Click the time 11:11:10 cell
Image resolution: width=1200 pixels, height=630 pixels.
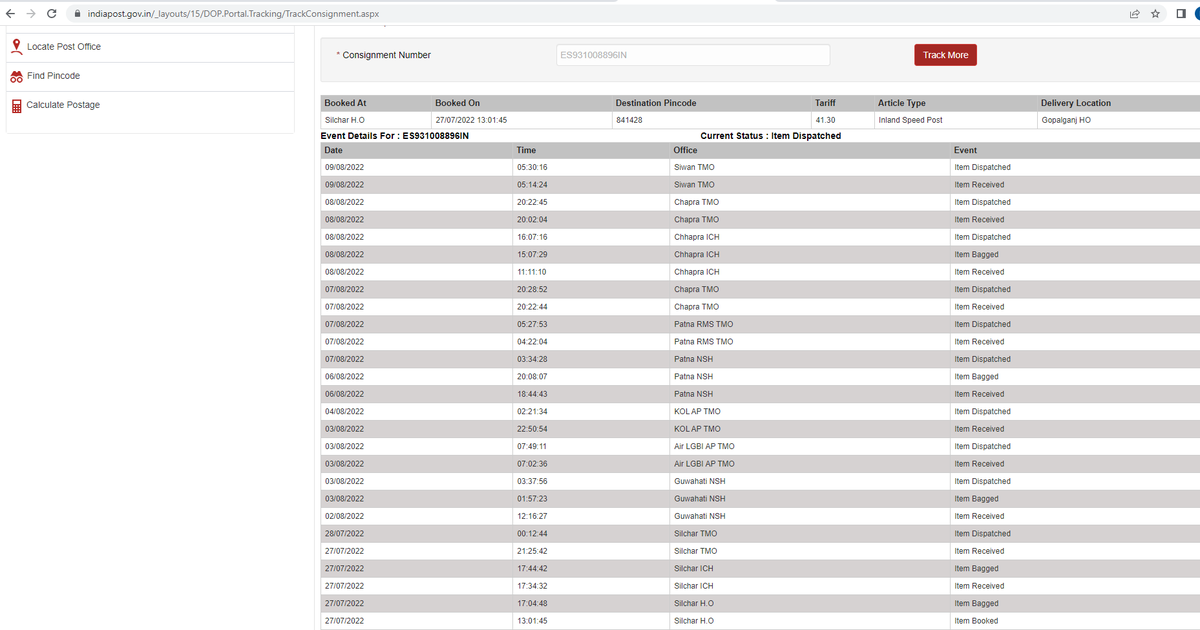tap(532, 272)
